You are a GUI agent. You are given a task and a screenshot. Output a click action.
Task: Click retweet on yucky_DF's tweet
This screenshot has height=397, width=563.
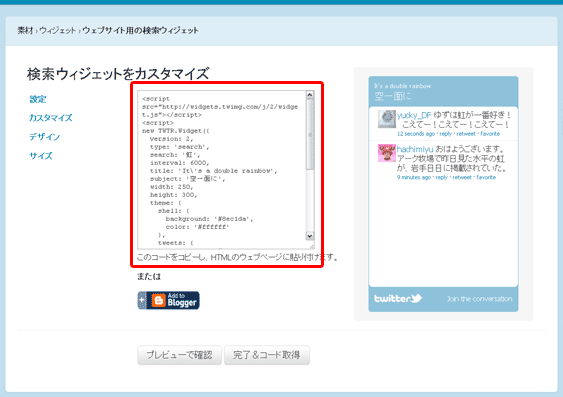click(466, 134)
